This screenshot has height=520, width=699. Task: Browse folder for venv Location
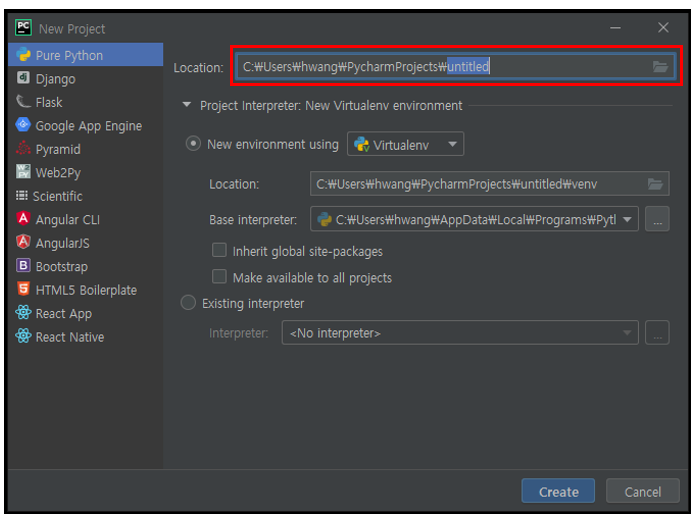click(655, 184)
